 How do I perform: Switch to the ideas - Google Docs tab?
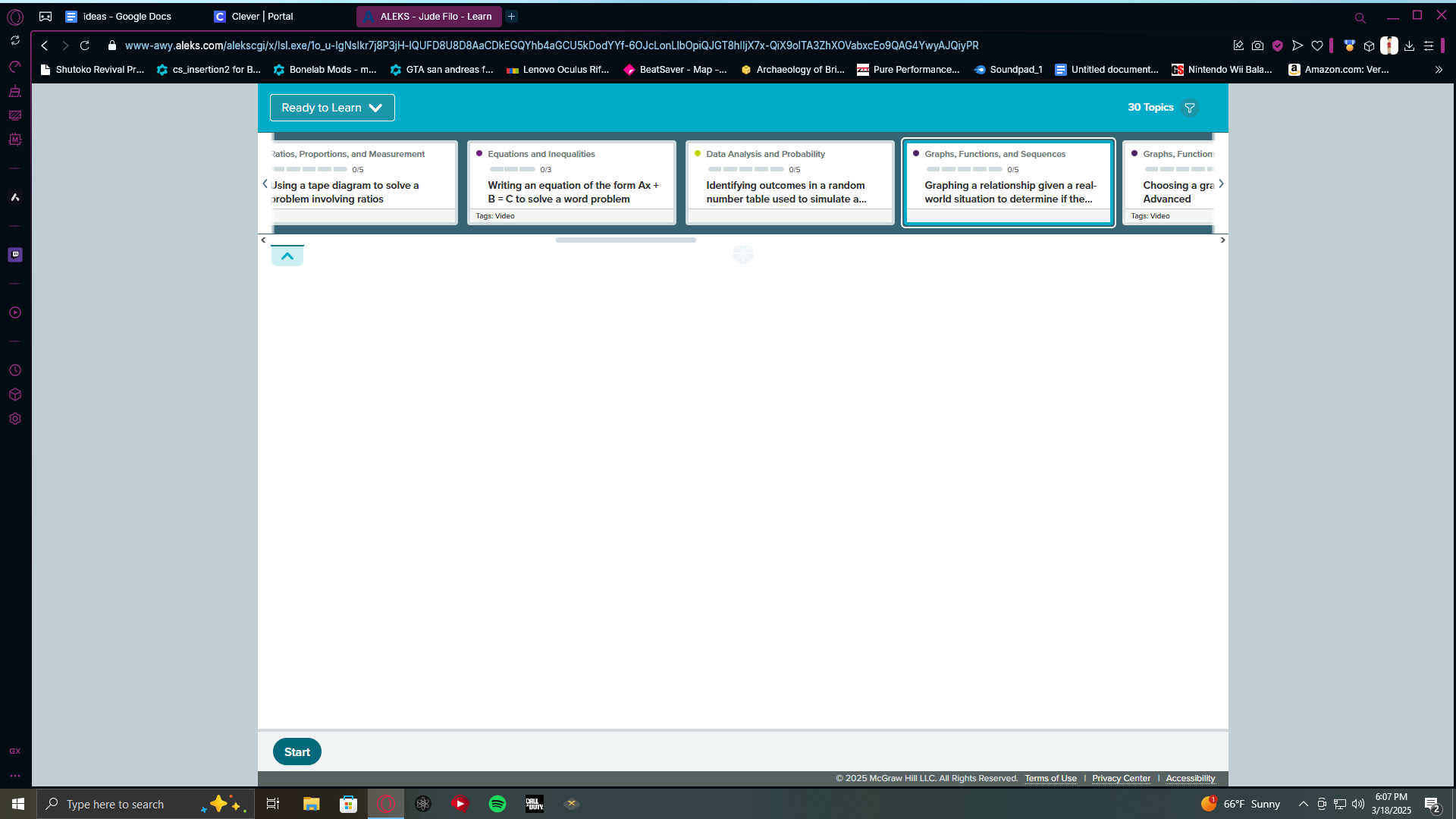pyautogui.click(x=127, y=16)
